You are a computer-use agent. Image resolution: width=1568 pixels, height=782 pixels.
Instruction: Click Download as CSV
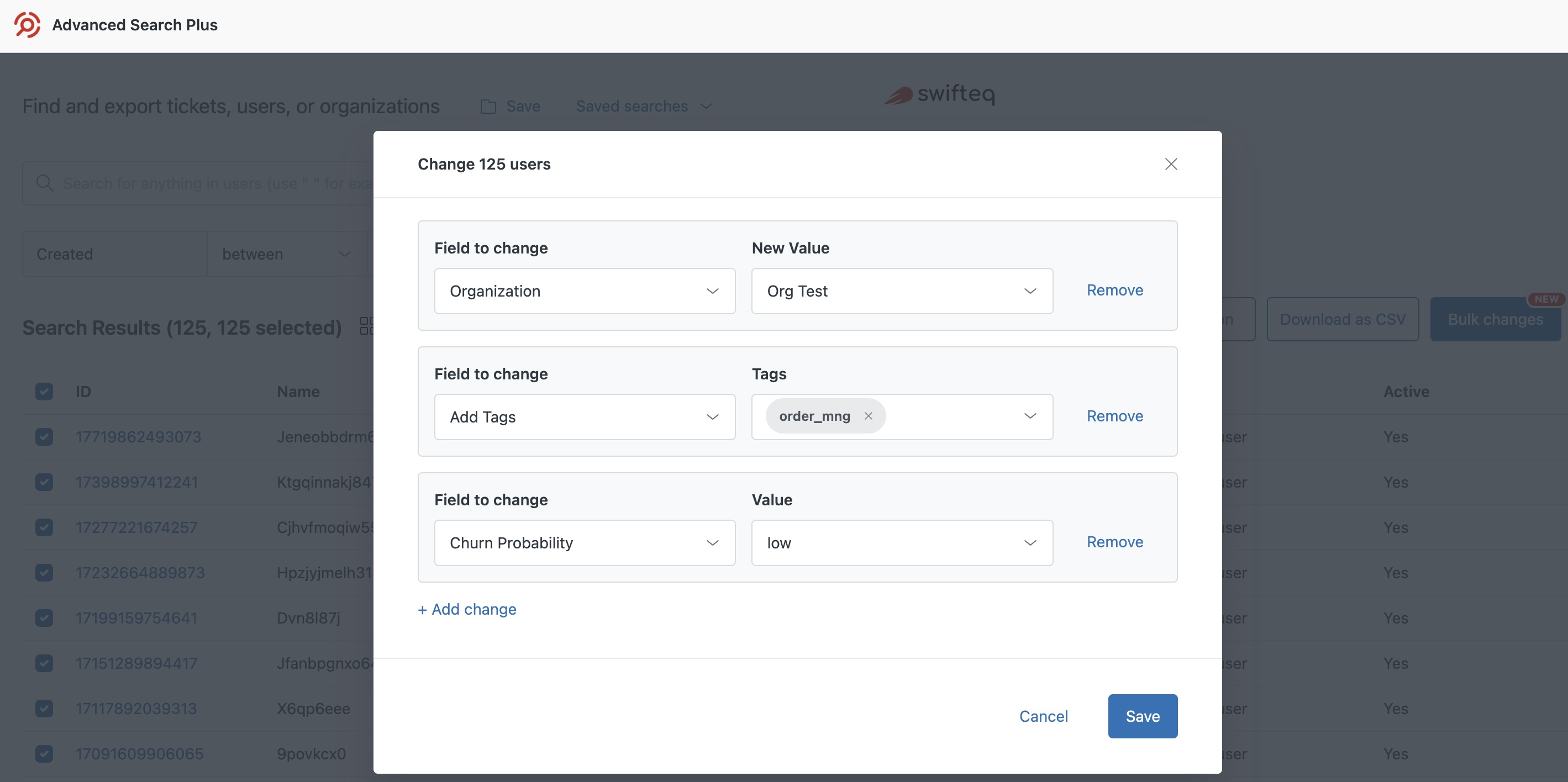[1342, 319]
